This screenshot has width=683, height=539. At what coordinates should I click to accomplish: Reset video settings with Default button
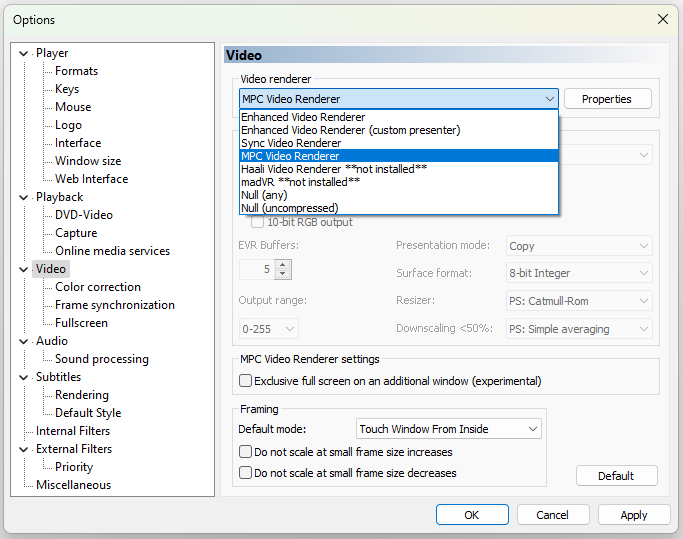point(616,476)
